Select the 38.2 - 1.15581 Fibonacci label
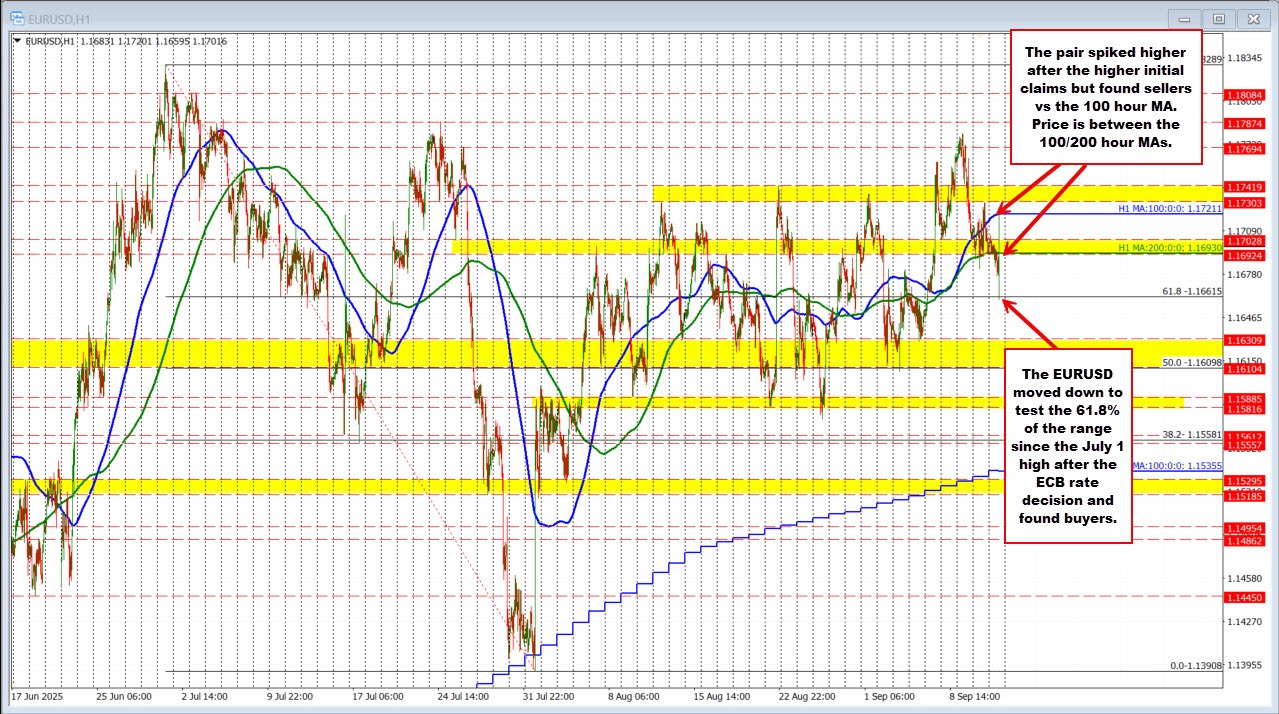This screenshot has height=714, width=1279. click(1192, 435)
